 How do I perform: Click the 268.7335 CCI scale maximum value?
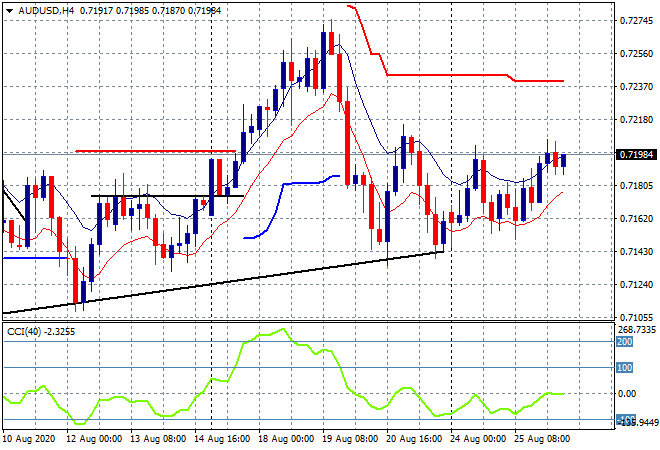[637, 330]
